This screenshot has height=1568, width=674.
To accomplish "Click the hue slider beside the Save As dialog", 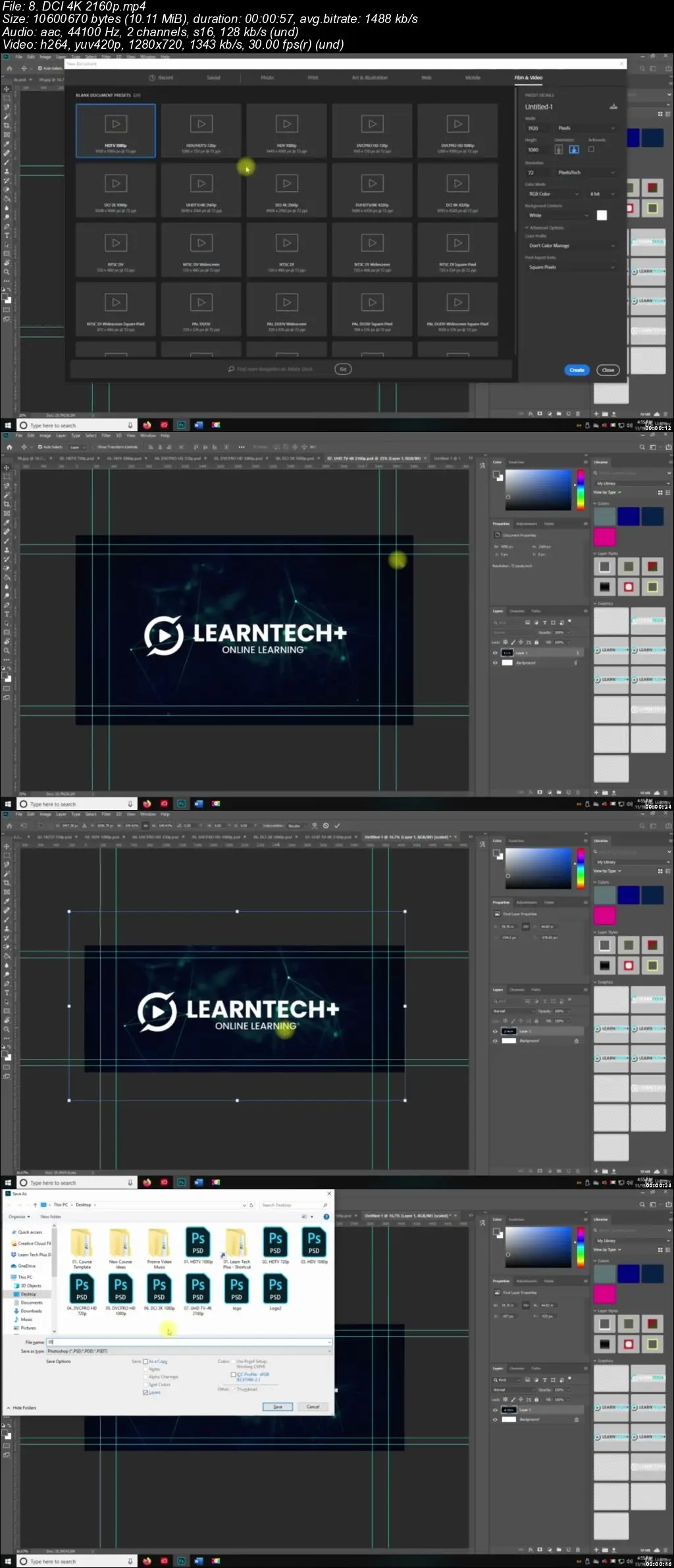I will pos(581,1247).
